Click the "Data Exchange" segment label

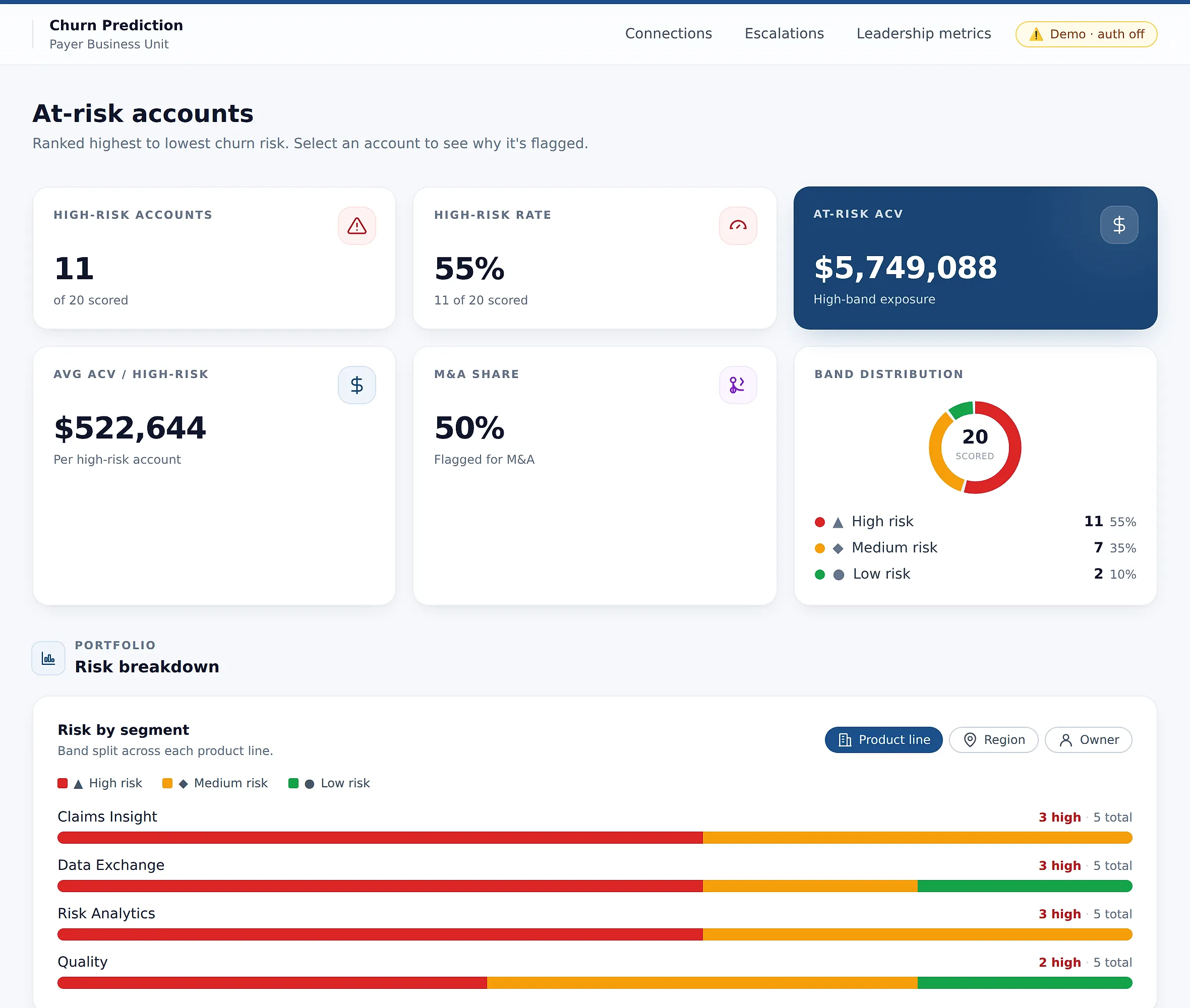click(111, 865)
